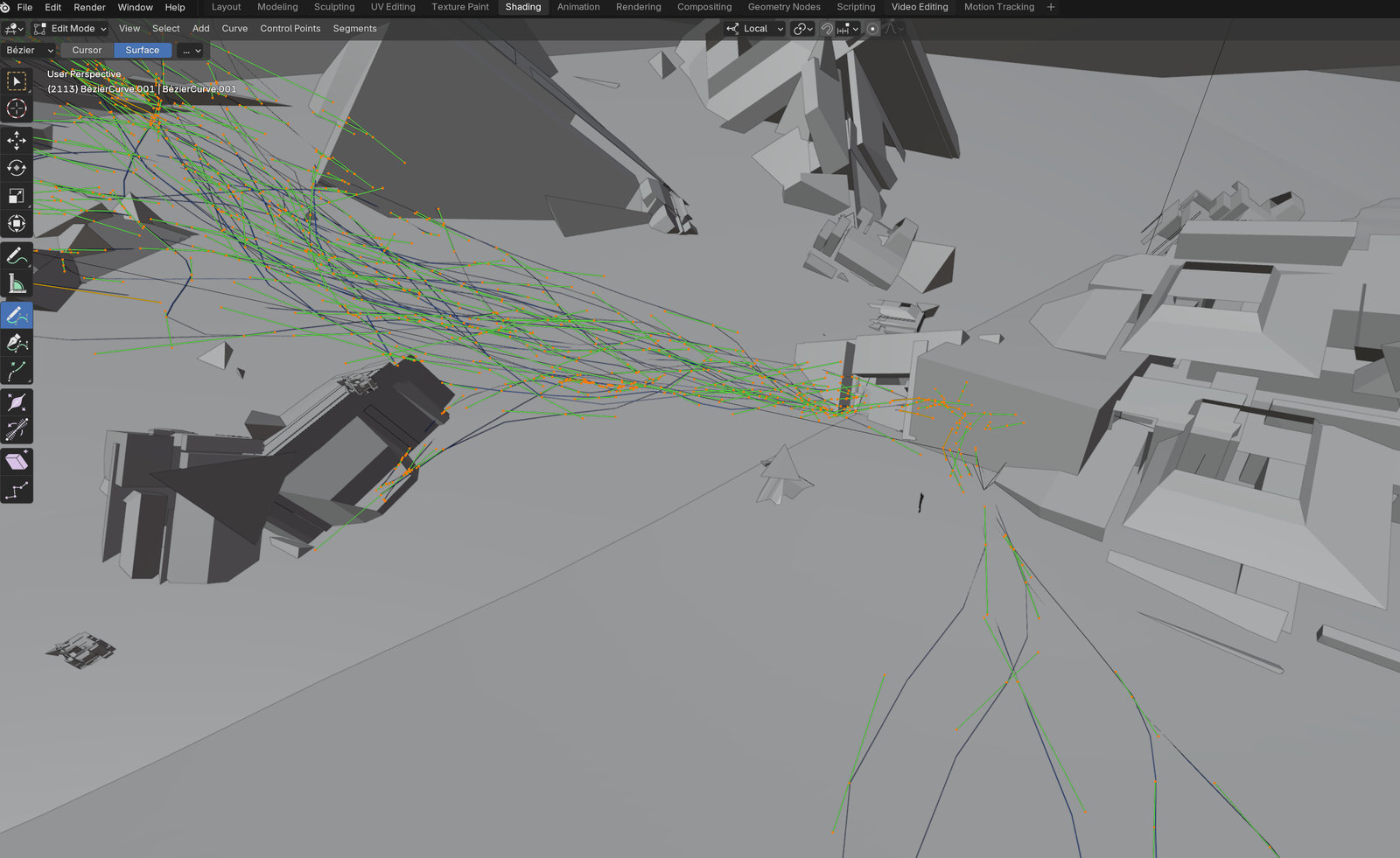
Task: Open the '...' draw options popover
Action: (x=192, y=50)
